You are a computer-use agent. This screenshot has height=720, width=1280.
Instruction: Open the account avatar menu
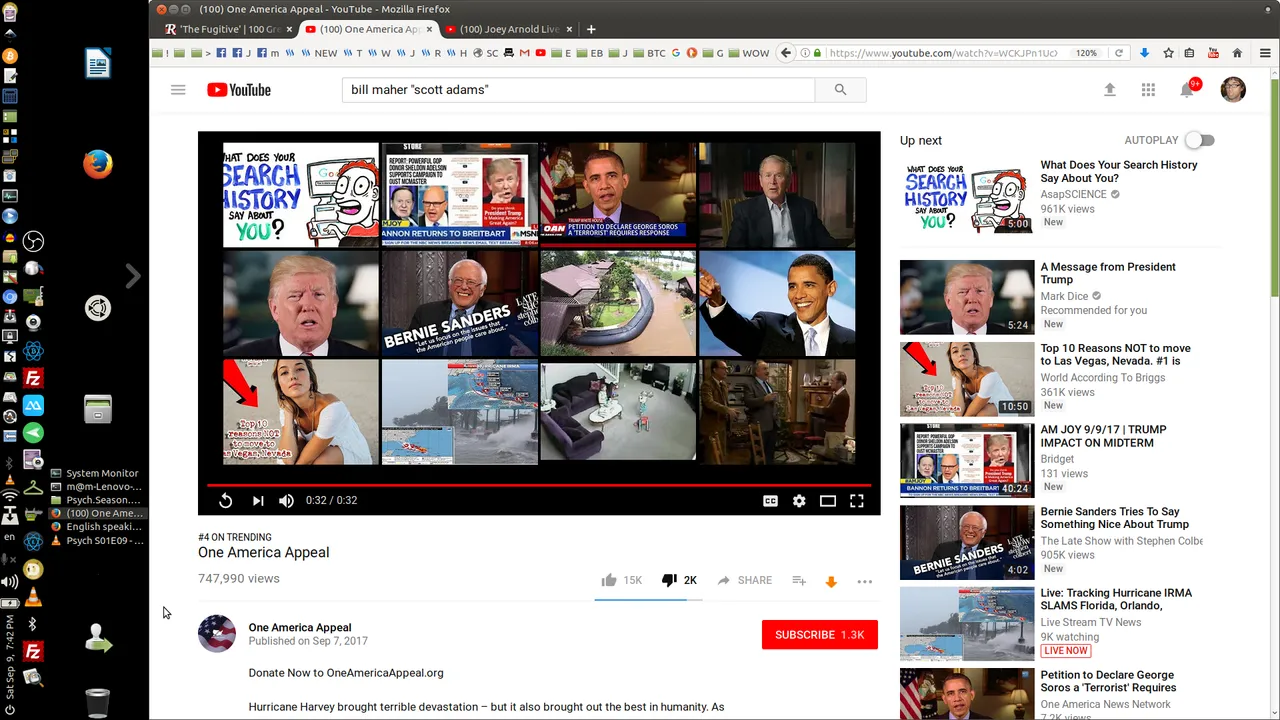coord(1233,90)
